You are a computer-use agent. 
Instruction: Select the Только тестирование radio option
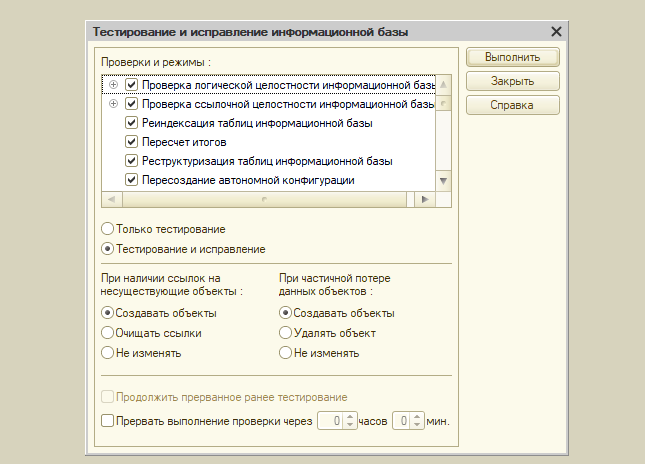click(x=108, y=229)
